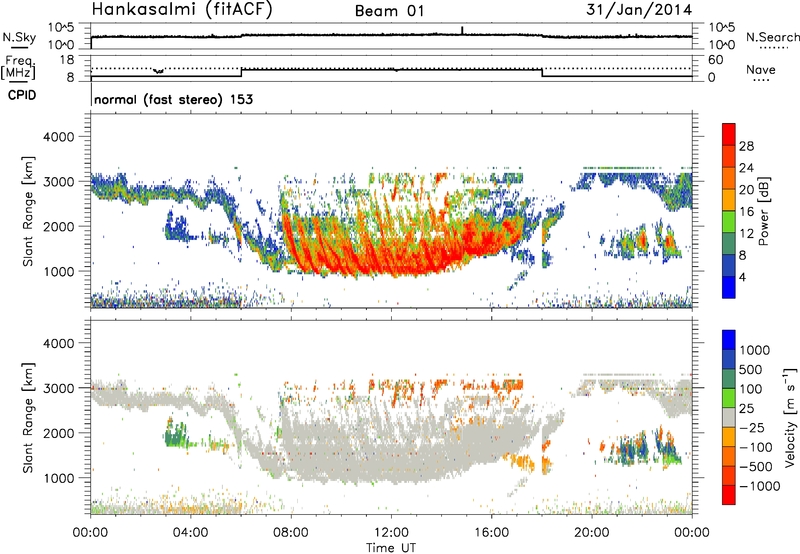Pick the gray segment between 25 and -25 velocity
Screen dimensions: 800x554
click(729, 417)
